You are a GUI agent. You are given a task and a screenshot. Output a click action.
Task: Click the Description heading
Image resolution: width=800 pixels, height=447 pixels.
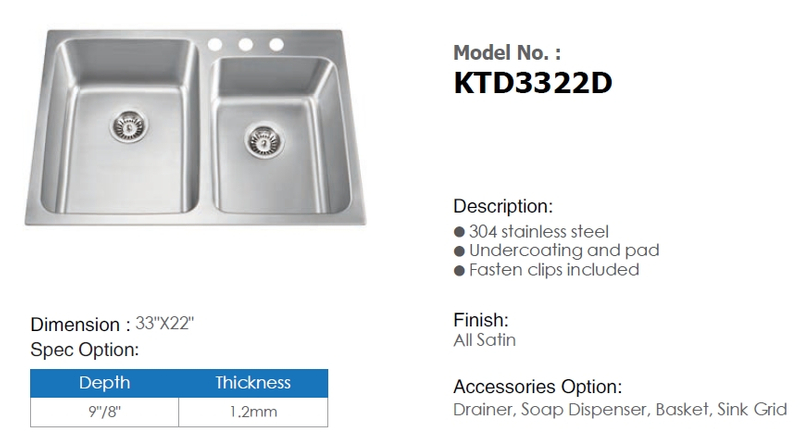(503, 206)
